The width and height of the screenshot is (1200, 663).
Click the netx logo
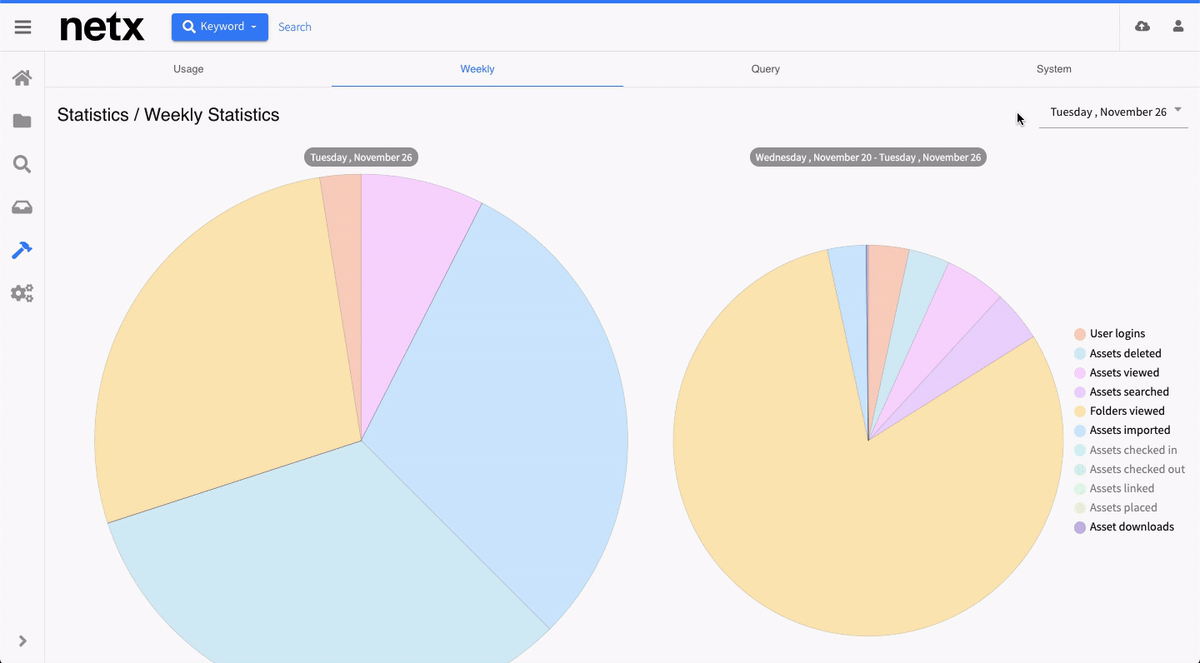pos(102,27)
